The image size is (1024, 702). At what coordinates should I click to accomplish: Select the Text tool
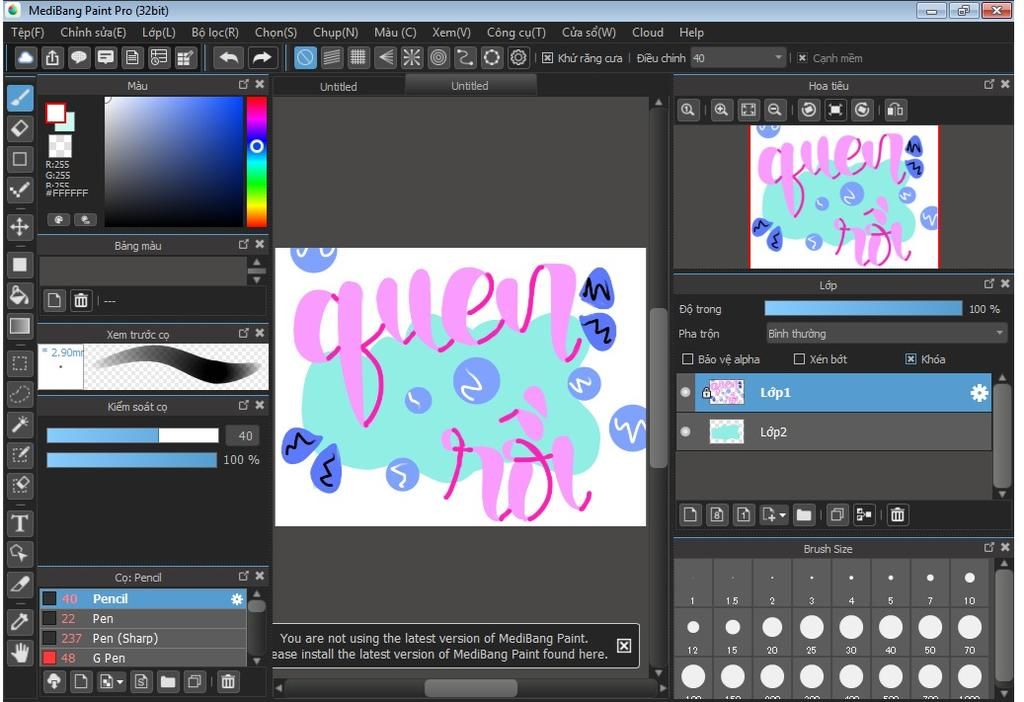click(x=20, y=523)
